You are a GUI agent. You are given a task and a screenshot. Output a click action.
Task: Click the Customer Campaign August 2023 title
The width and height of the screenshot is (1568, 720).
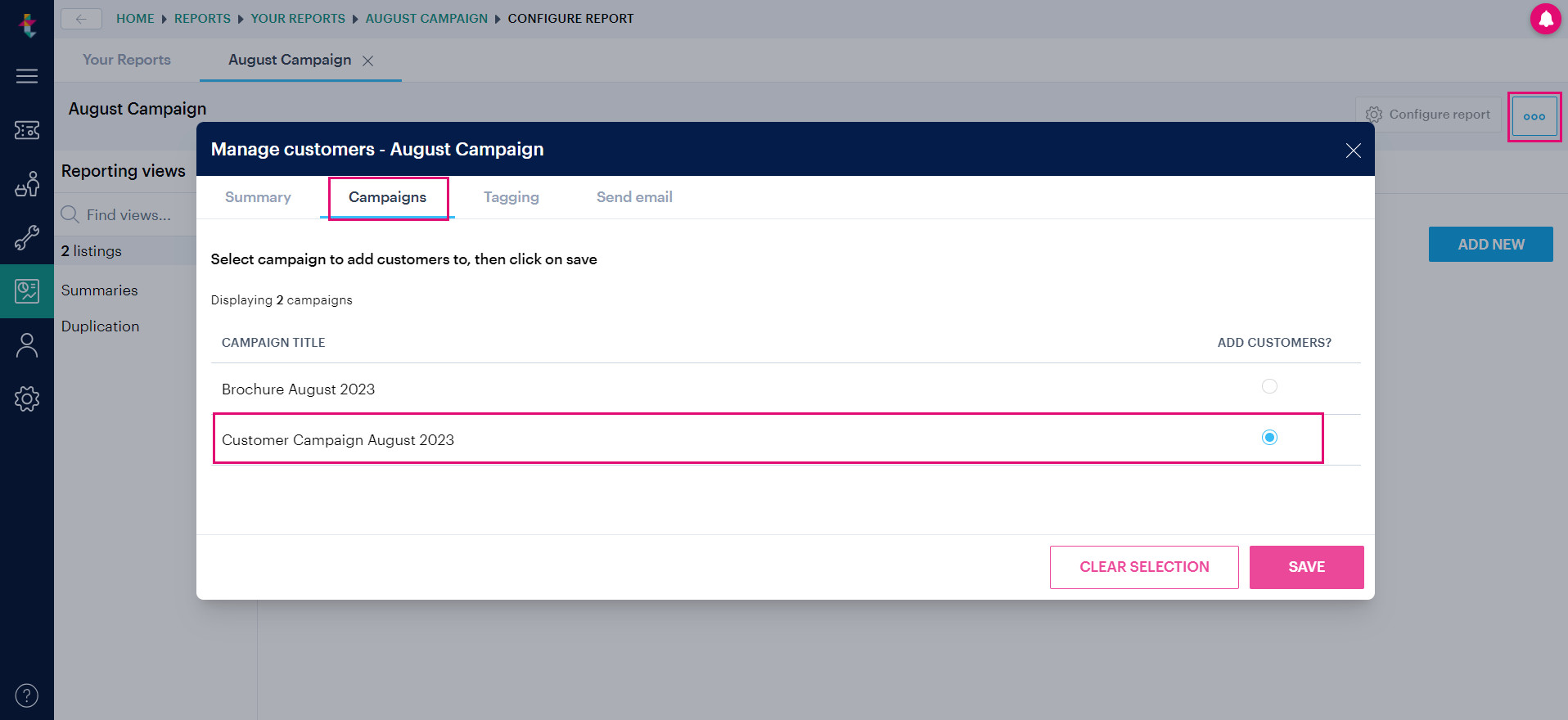[x=338, y=440]
